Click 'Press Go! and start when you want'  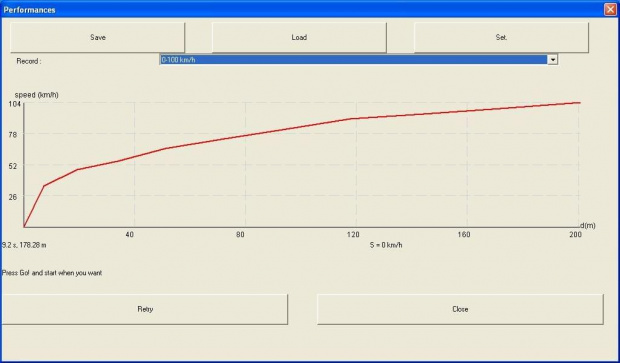pos(52,273)
